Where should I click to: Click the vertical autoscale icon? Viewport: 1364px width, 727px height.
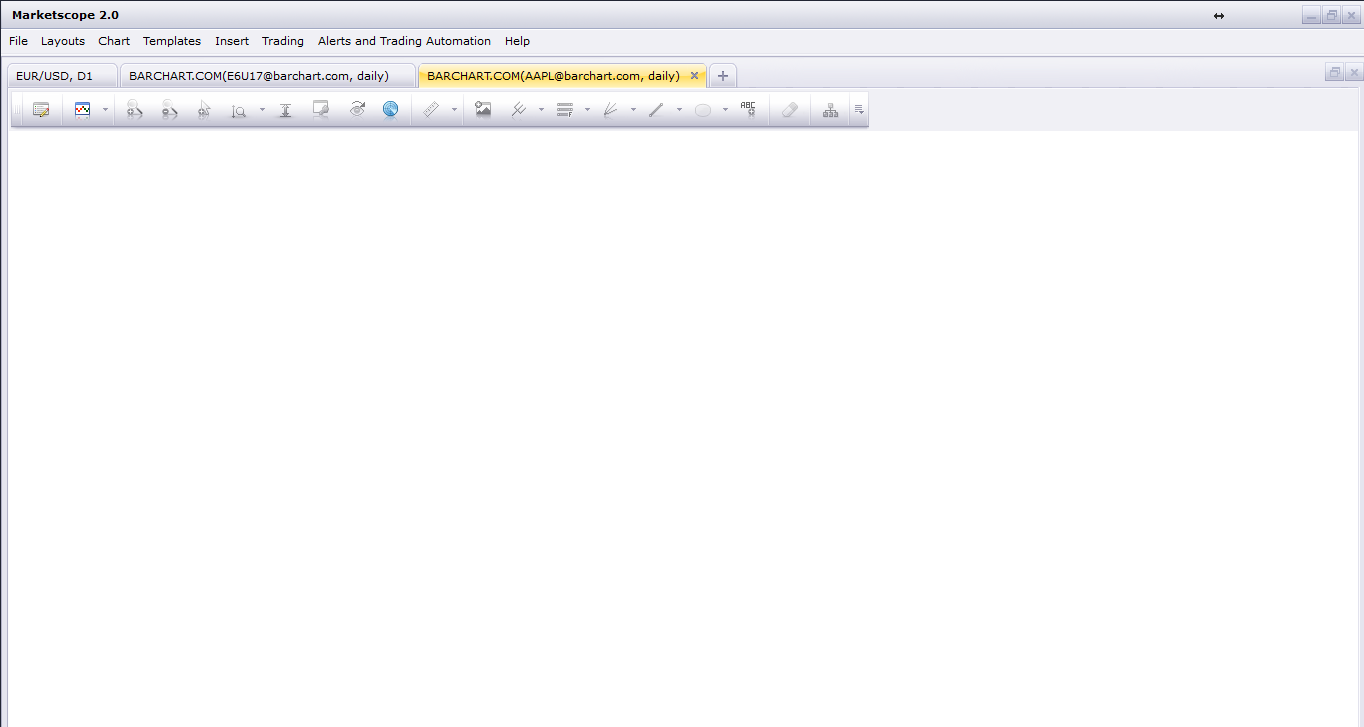point(285,110)
